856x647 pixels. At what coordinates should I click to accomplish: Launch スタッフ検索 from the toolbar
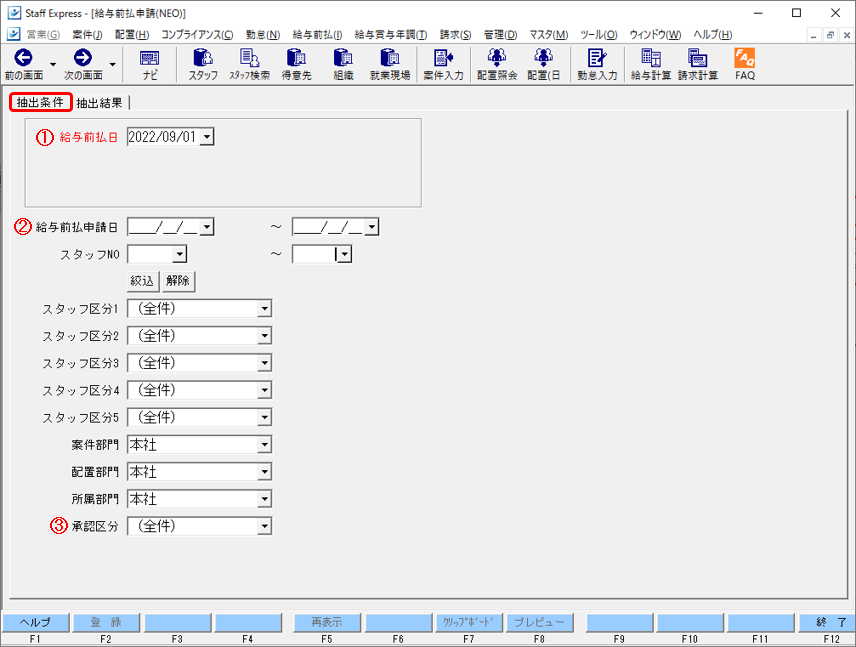click(249, 64)
